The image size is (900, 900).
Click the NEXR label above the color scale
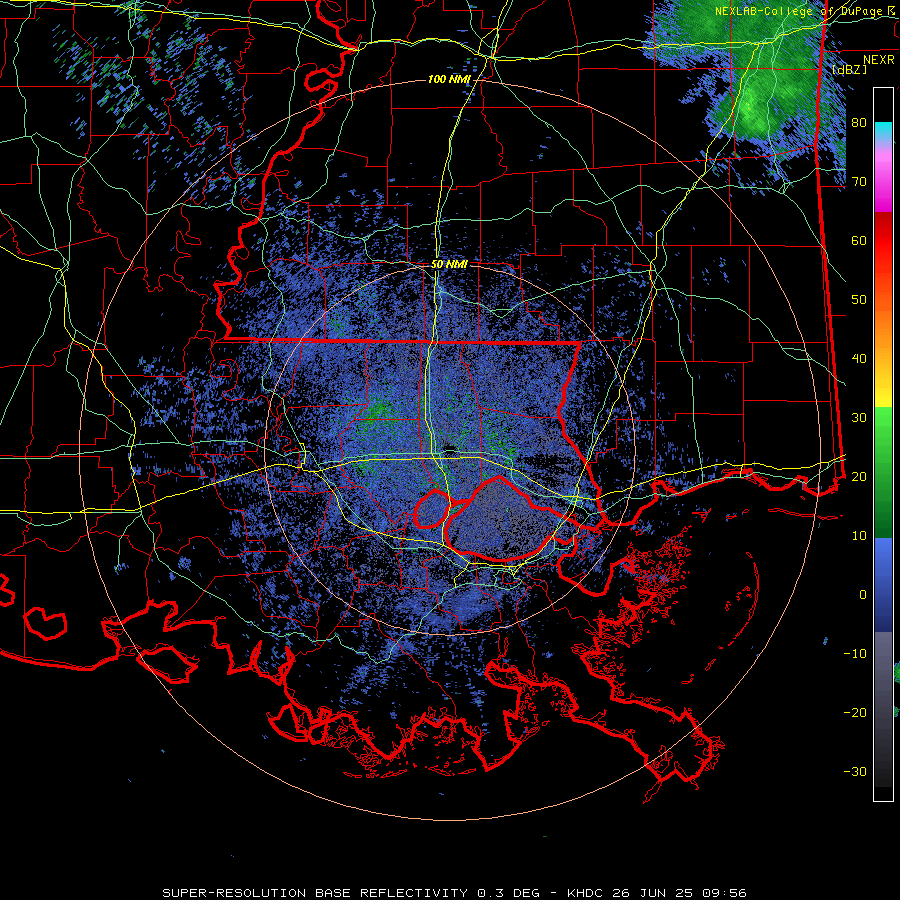pos(879,60)
